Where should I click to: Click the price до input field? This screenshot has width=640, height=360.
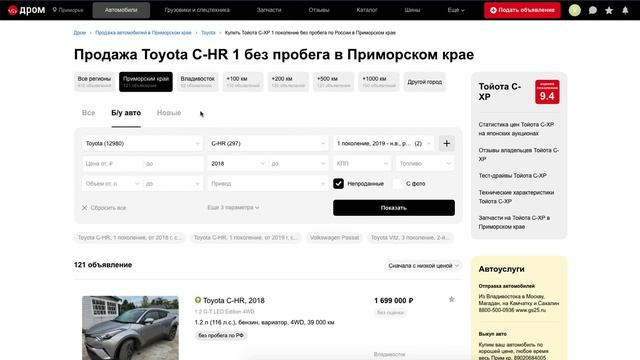coord(173,164)
